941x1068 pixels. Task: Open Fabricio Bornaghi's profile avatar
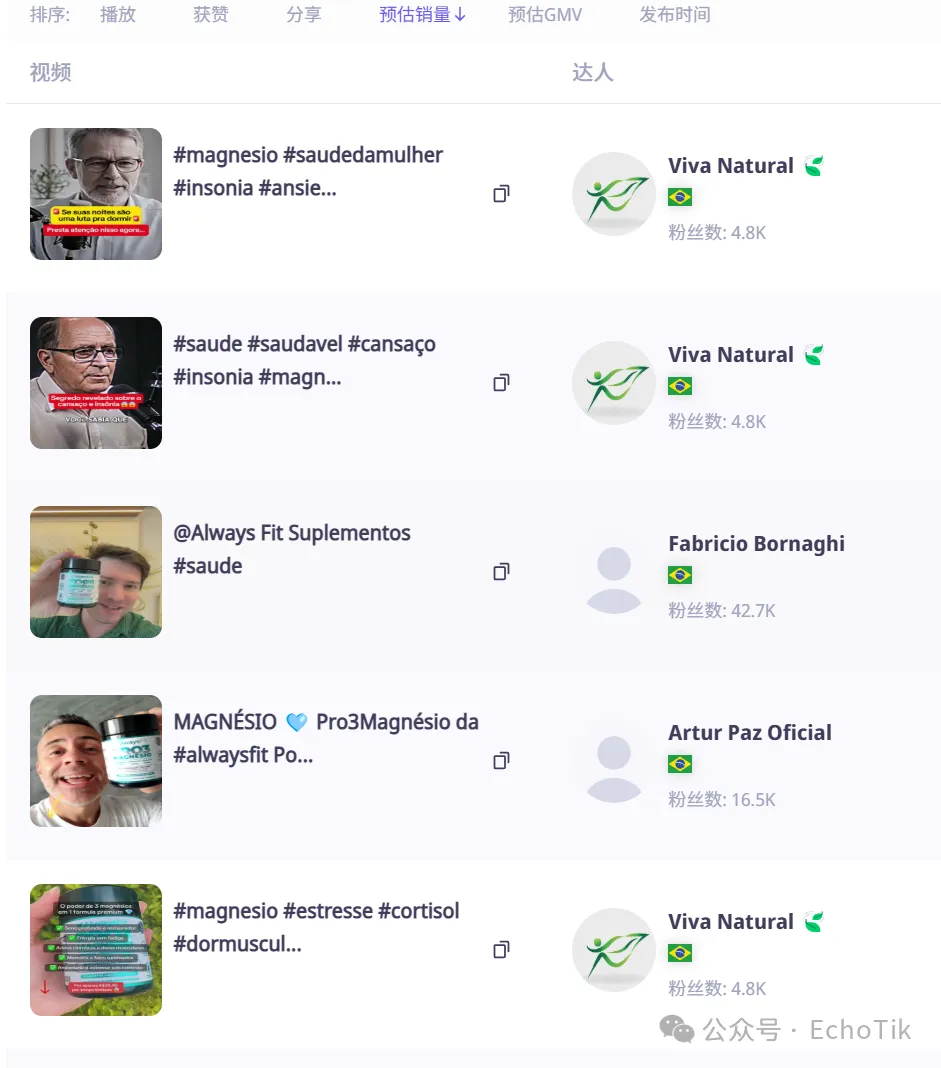(x=613, y=572)
